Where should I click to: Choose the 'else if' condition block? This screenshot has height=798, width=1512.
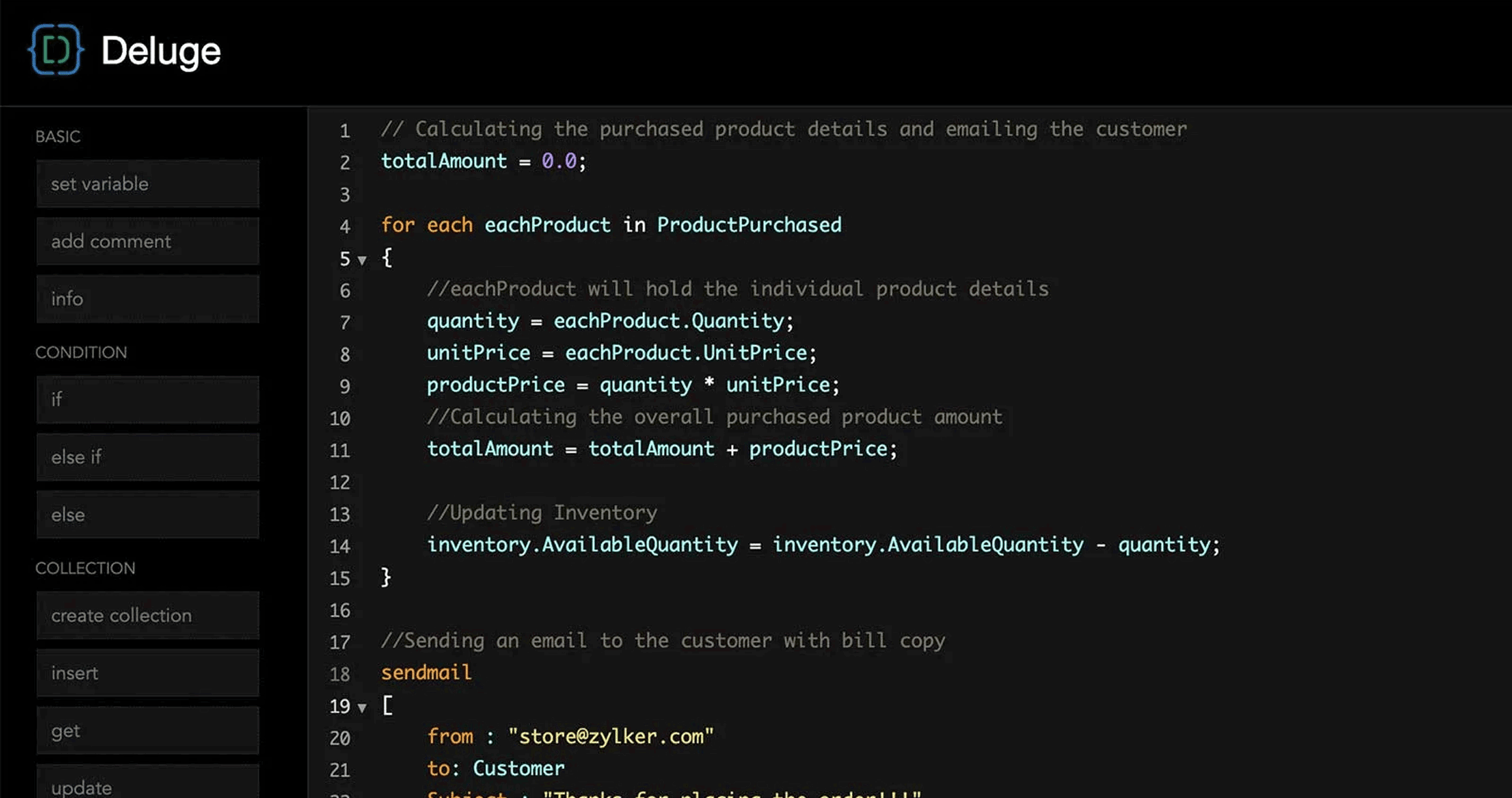click(148, 457)
